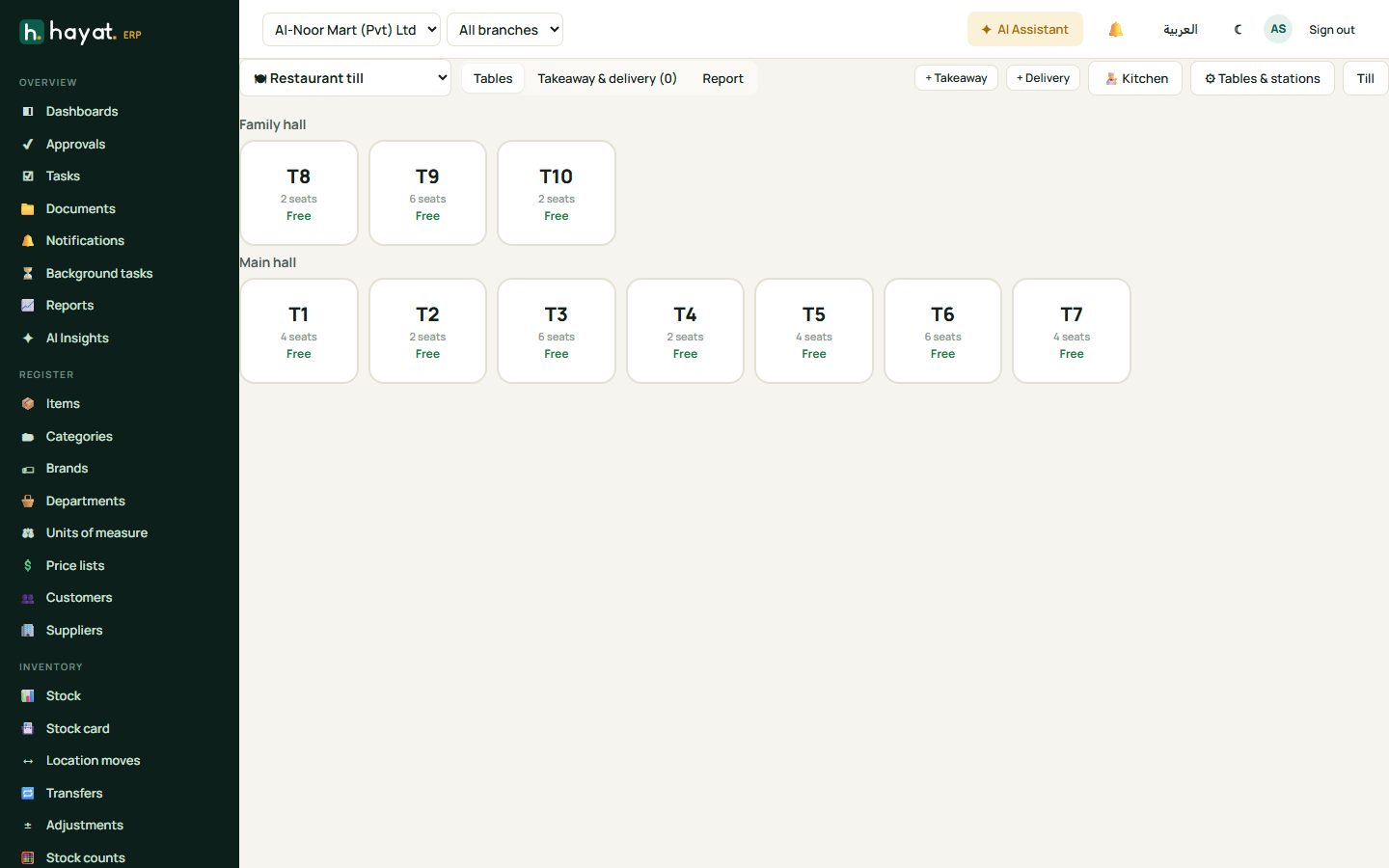Select table T10 card
This screenshot has height=868, width=1389.
click(557, 193)
